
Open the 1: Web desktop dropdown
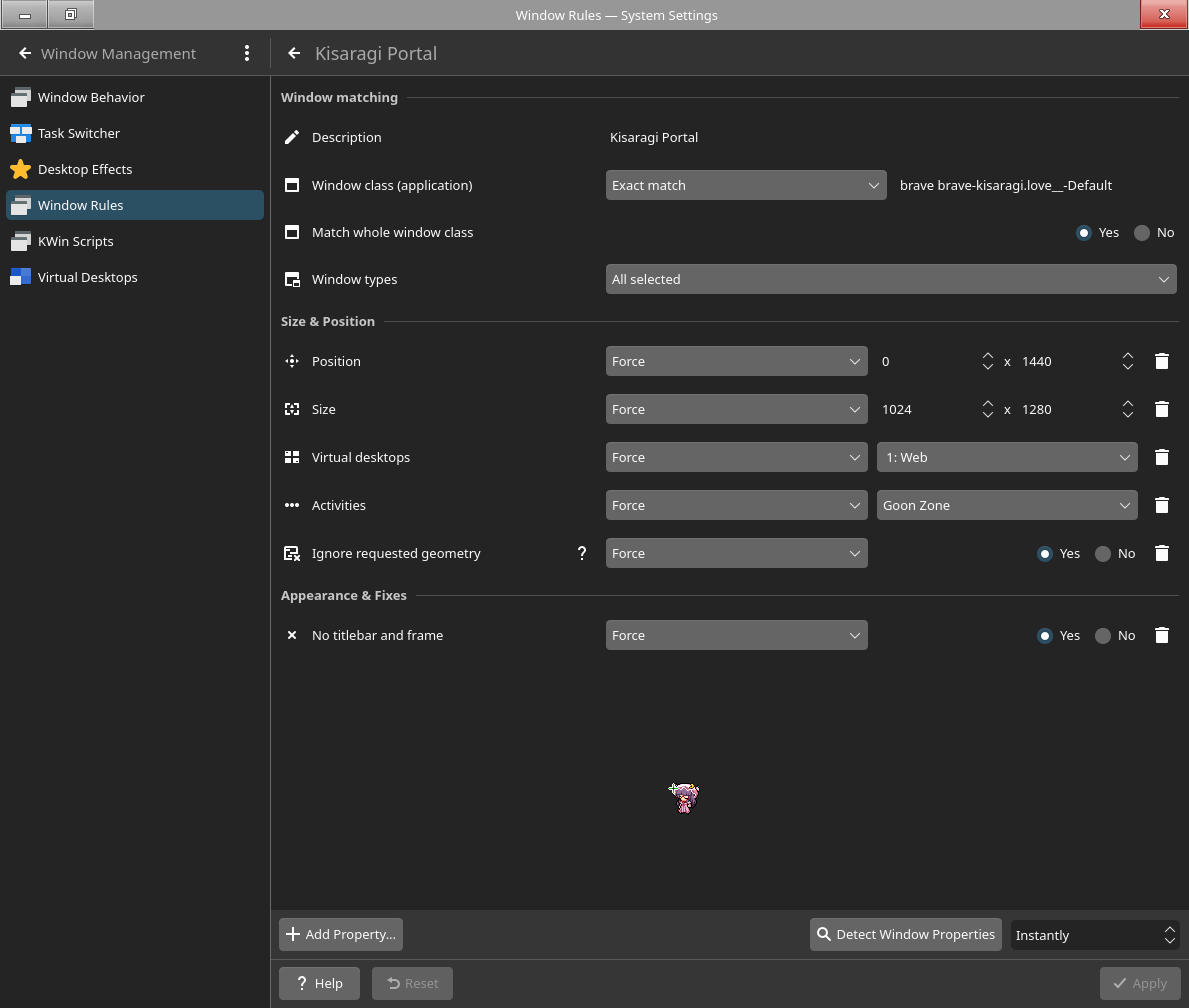[1007, 457]
